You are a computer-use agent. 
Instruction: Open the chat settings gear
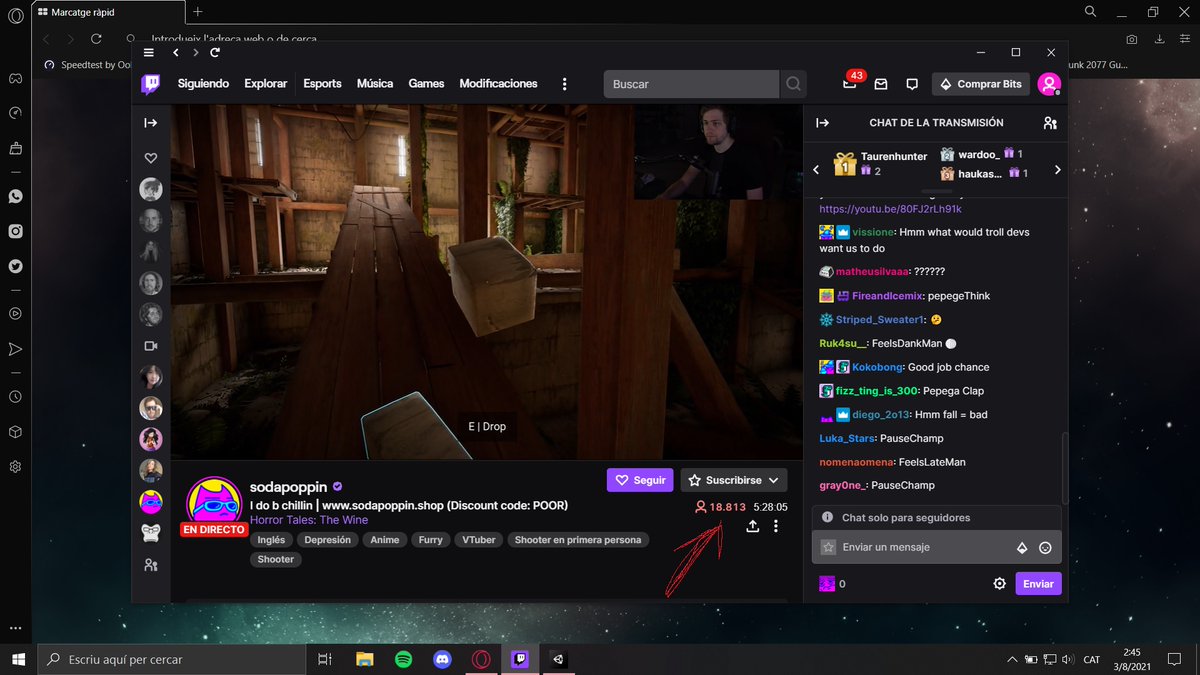click(x=999, y=584)
